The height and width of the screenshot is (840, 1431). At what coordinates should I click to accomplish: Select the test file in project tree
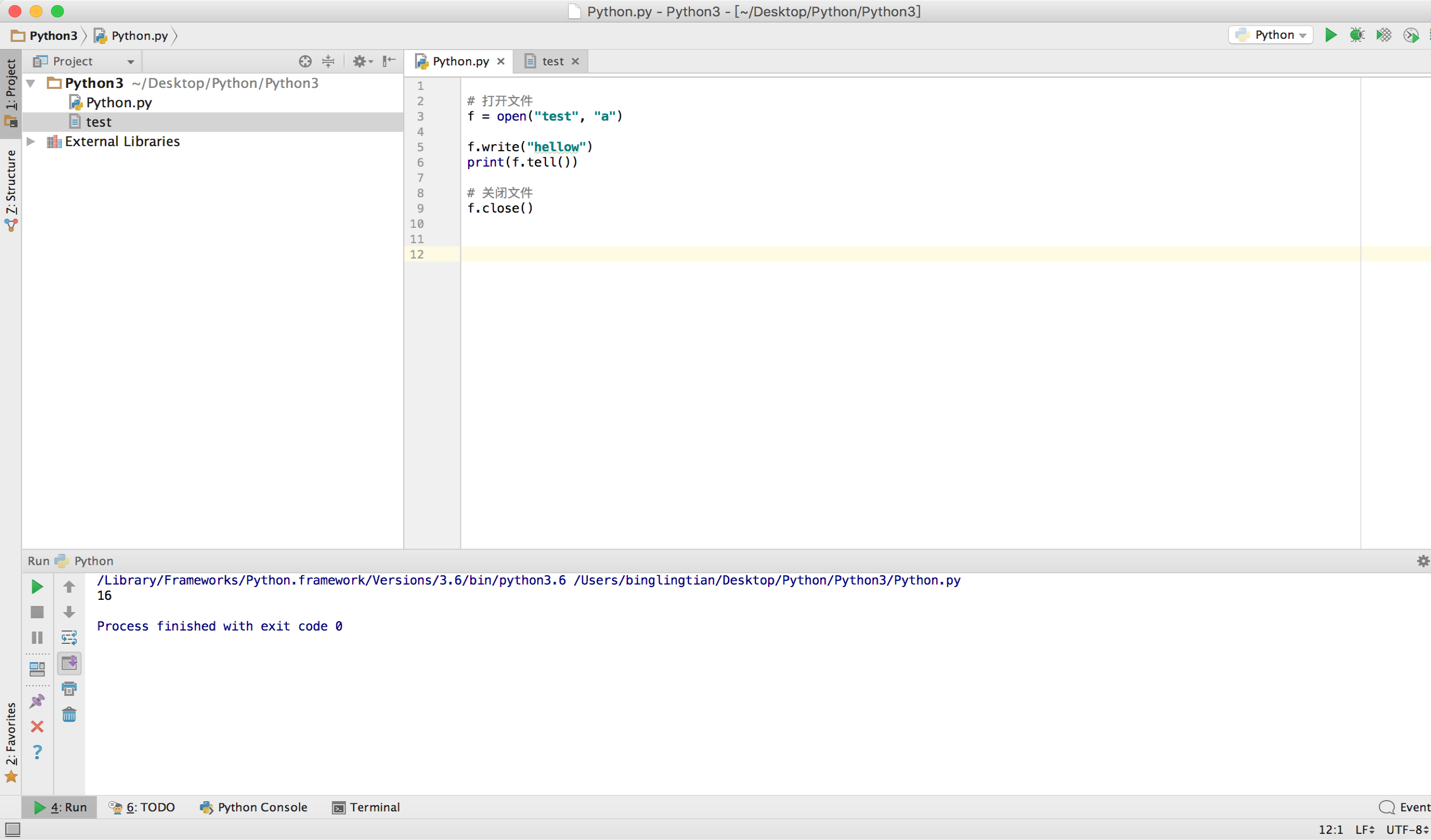(x=98, y=122)
